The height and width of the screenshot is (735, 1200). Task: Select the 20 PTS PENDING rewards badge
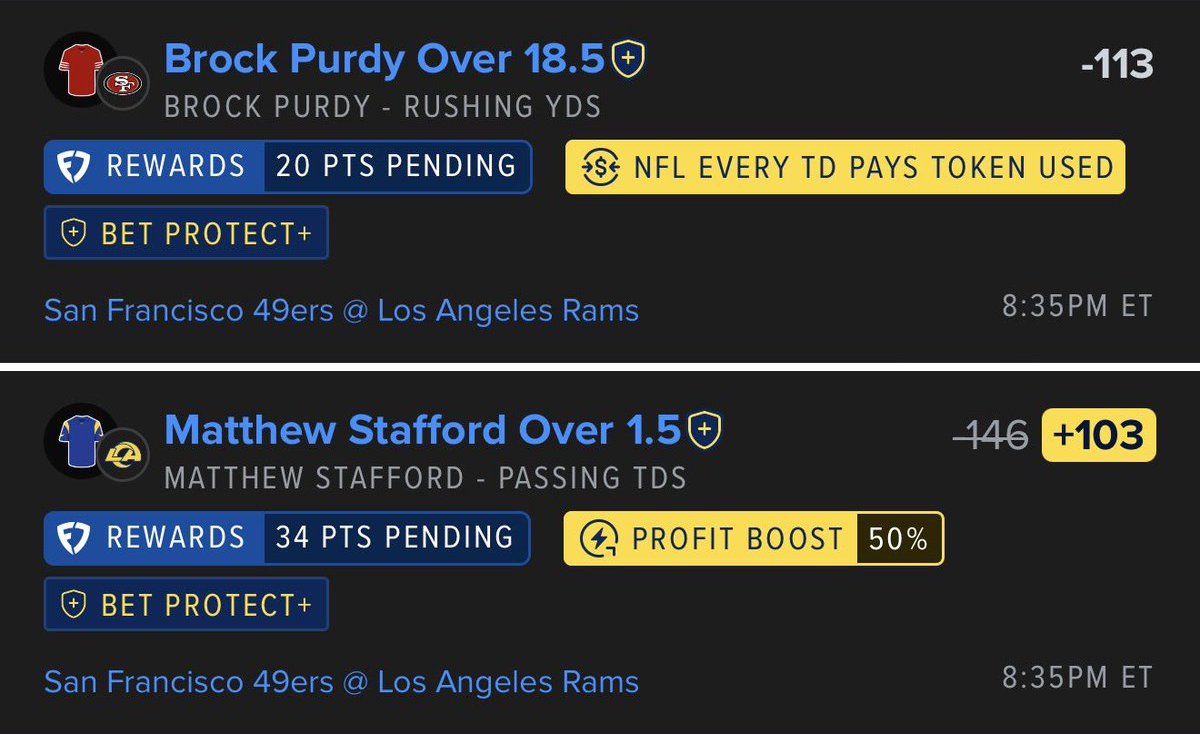coord(397,165)
